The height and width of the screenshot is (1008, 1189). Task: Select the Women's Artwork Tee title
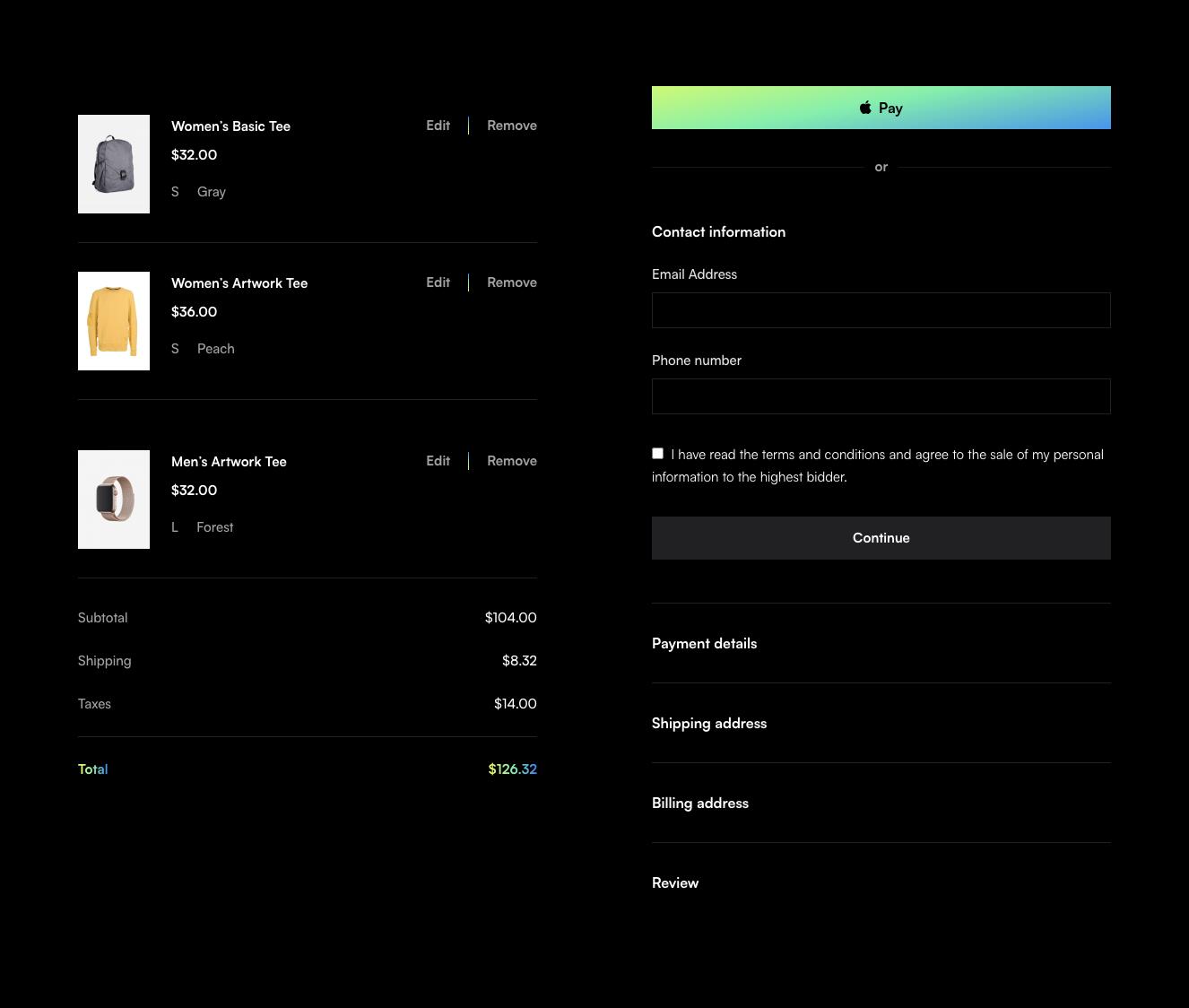click(x=239, y=283)
